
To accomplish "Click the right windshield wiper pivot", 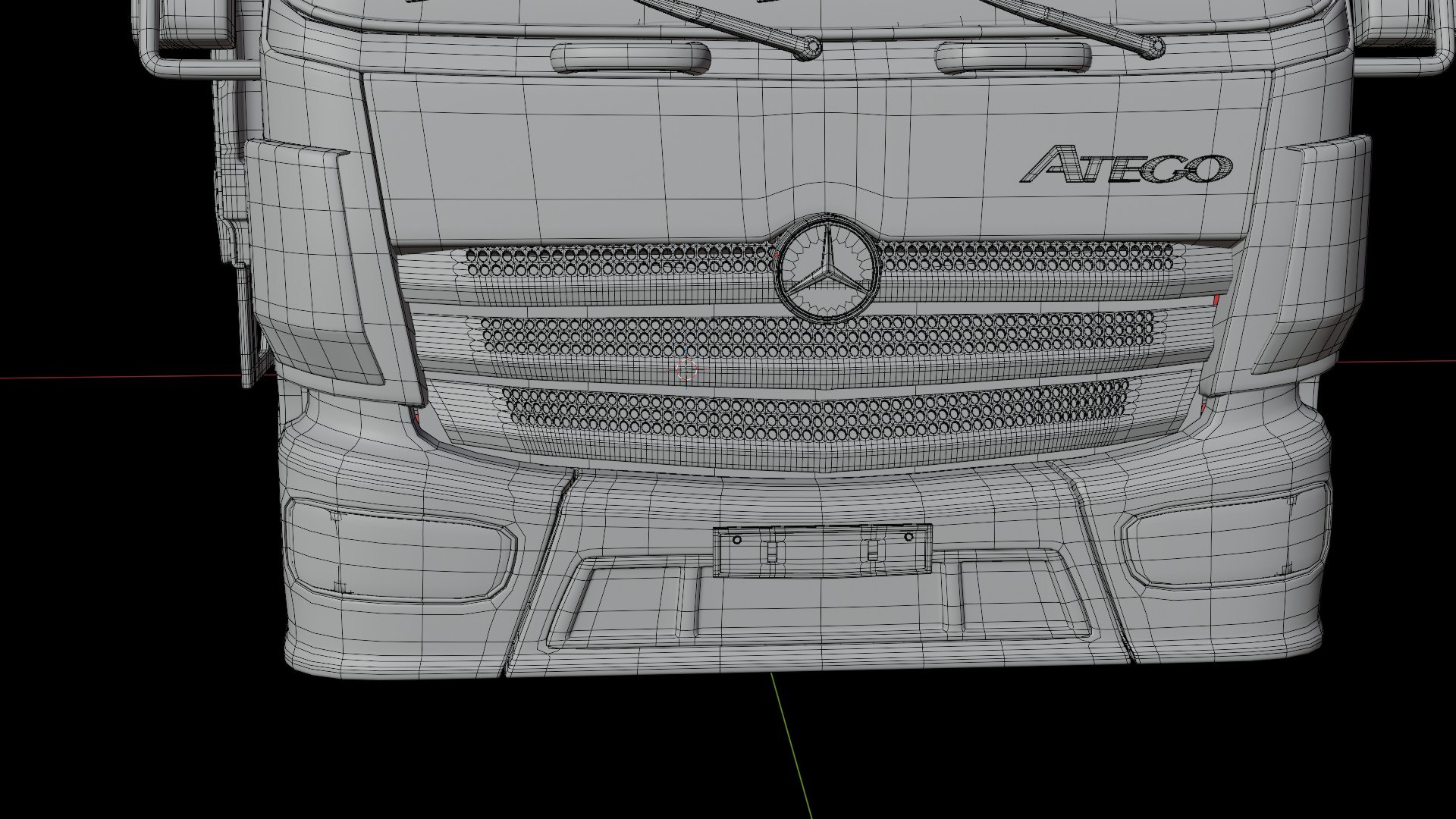I will [1153, 46].
